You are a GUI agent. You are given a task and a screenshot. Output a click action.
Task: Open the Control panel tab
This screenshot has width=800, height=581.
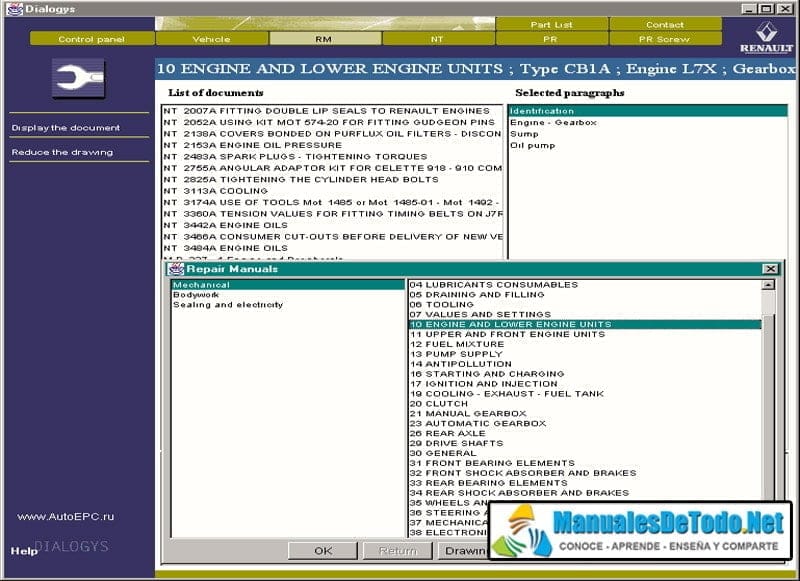point(92,39)
